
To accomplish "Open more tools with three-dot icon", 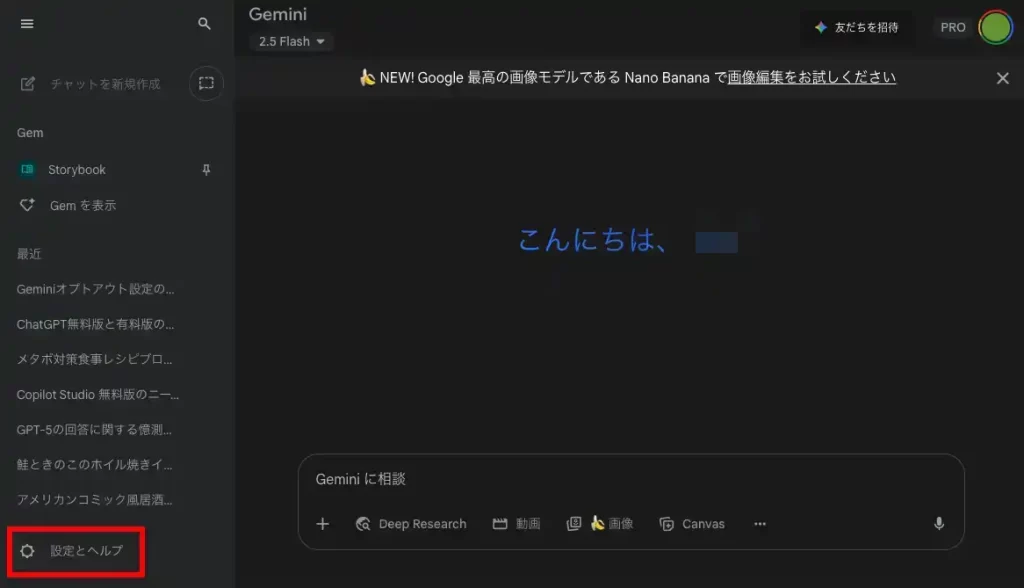I will [x=760, y=524].
